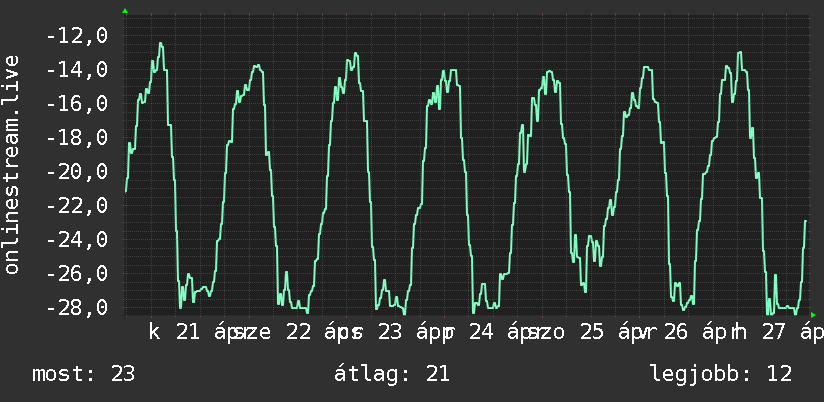Image resolution: width=824 pixels, height=402 pixels.
Task: Click the '25' date label on x-axis
Action: 592,332
